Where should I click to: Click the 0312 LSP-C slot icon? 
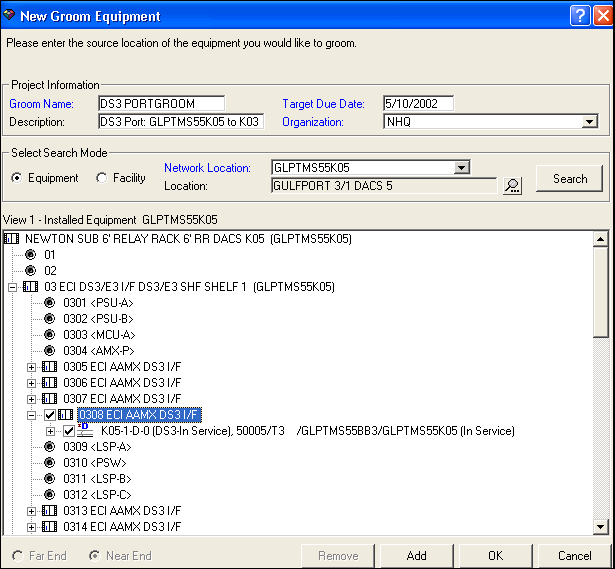[49, 495]
